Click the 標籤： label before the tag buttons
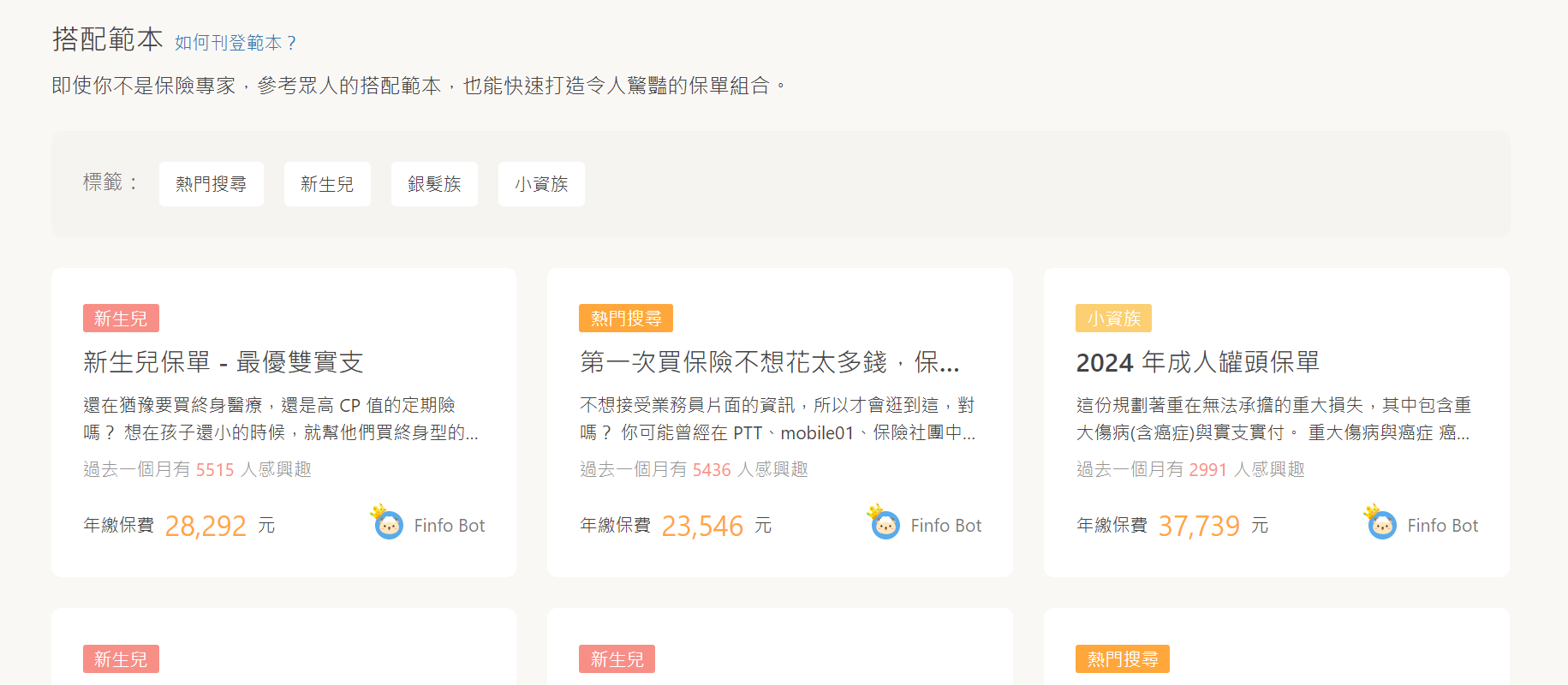This screenshot has width=1568, height=685. tap(110, 183)
